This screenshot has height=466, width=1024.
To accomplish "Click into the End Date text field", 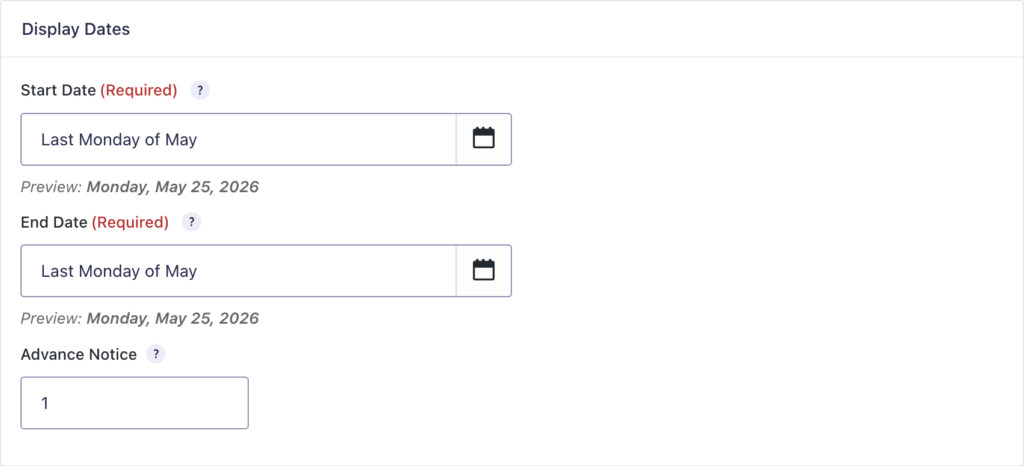I will 300,271.
